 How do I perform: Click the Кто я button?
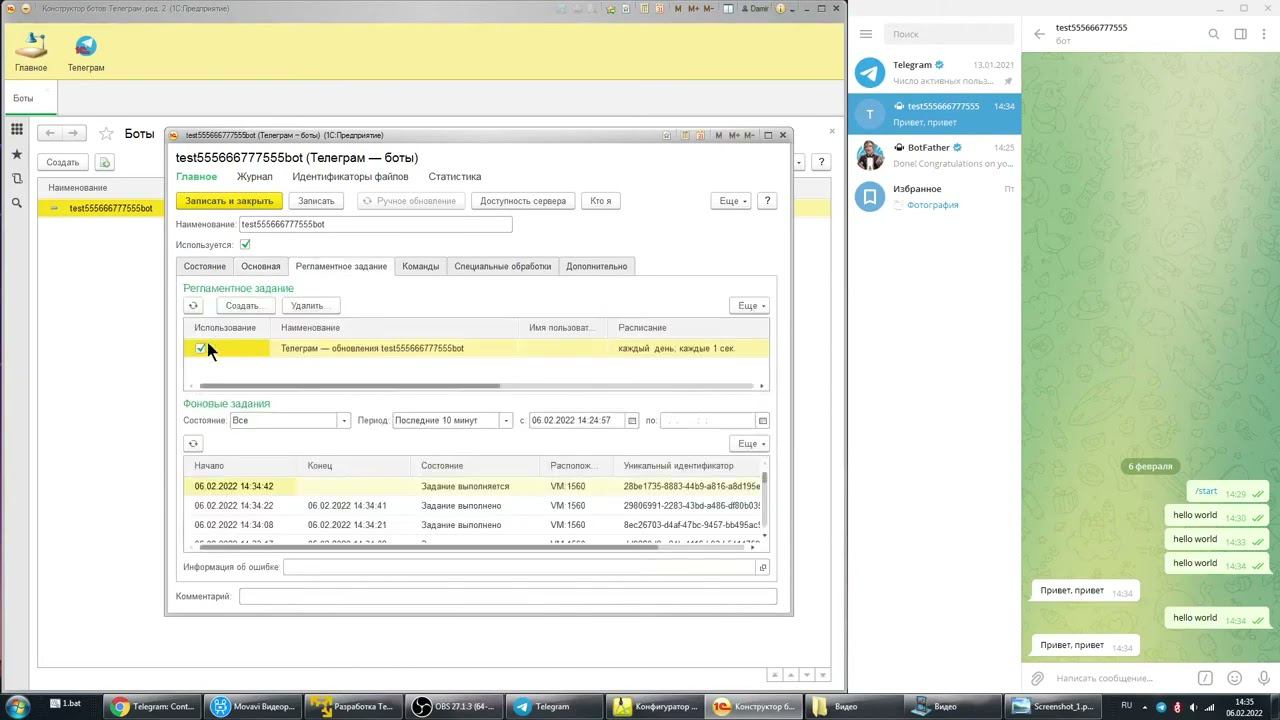click(x=601, y=201)
